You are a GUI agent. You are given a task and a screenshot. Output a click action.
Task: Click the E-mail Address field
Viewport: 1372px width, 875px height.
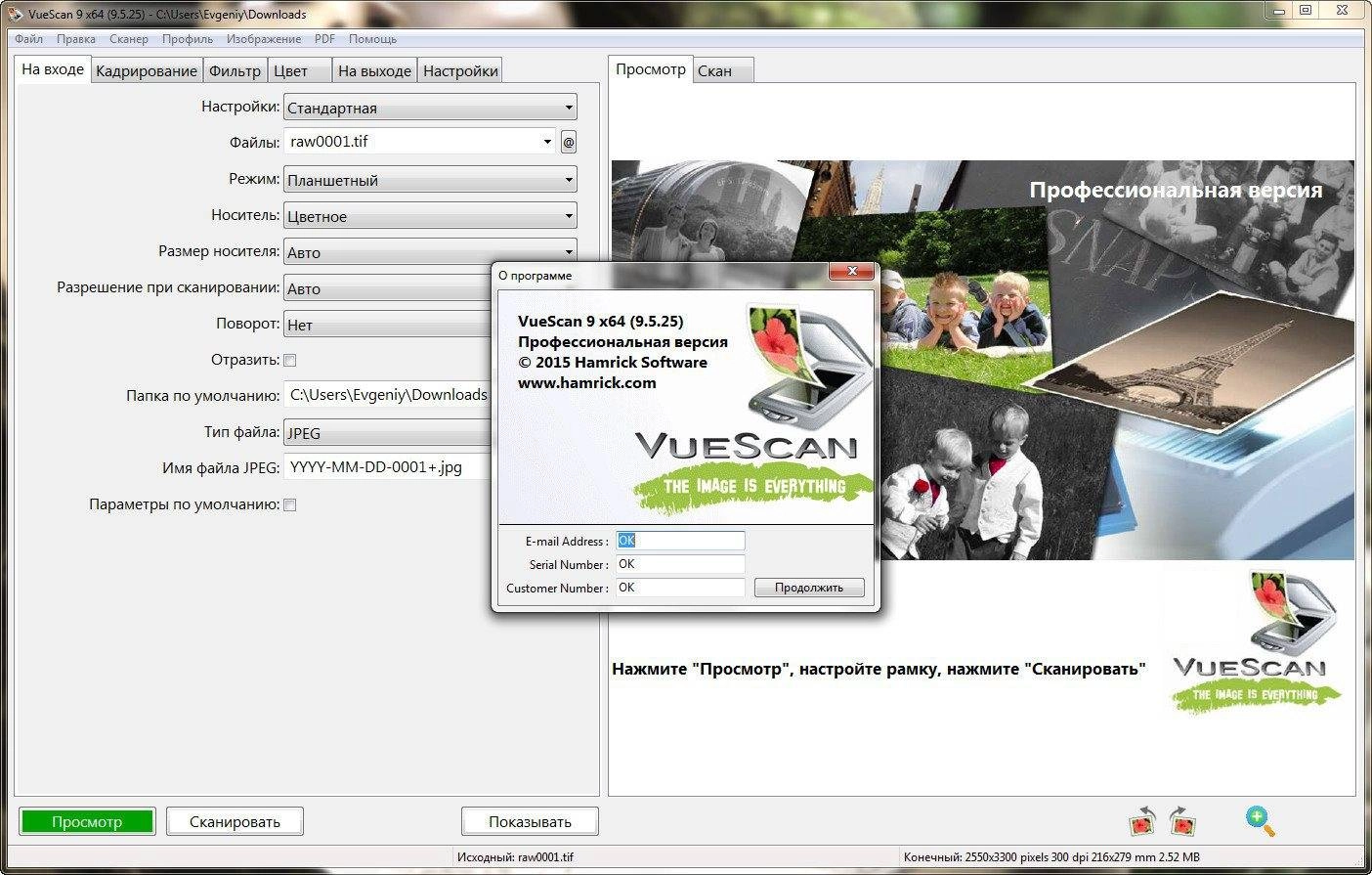pos(680,541)
